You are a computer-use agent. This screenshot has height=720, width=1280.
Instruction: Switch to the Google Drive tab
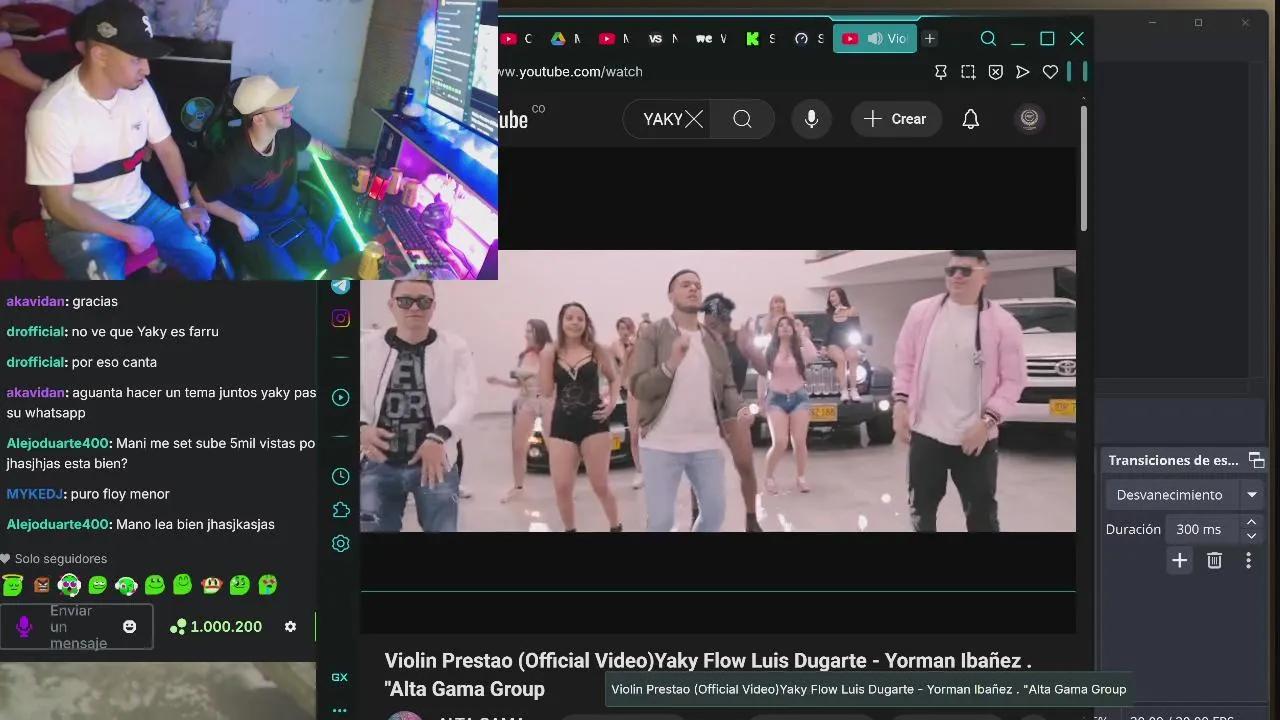tap(564, 39)
